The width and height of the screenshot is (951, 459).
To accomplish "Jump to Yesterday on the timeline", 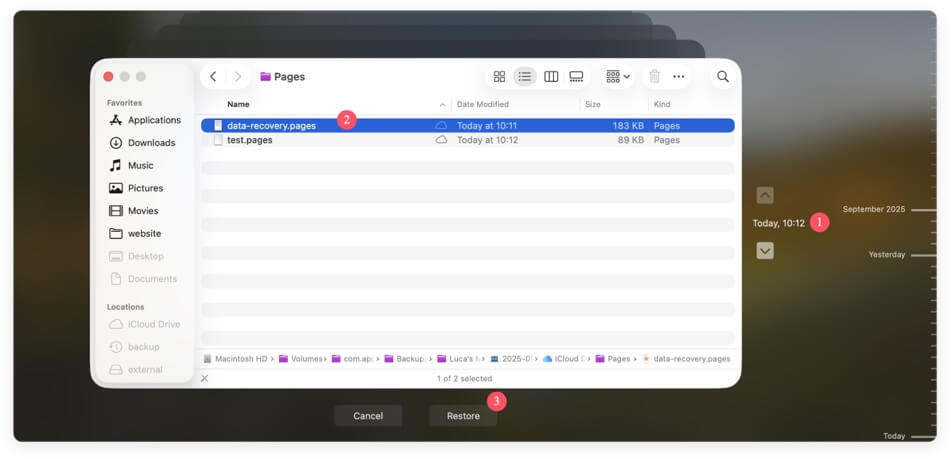I will coord(886,255).
